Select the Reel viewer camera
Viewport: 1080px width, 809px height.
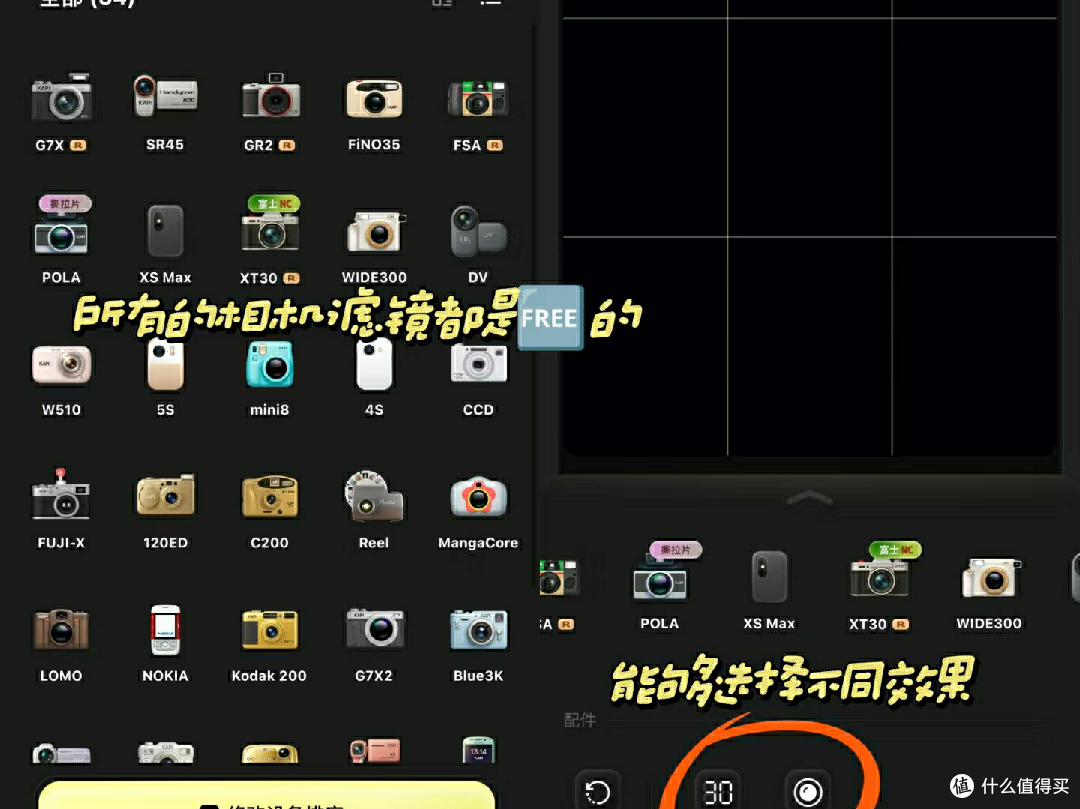(373, 508)
